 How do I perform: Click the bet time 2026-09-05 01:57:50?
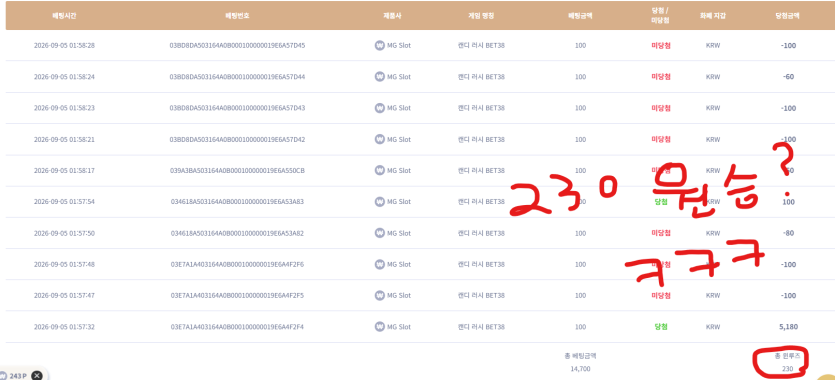(x=64, y=233)
